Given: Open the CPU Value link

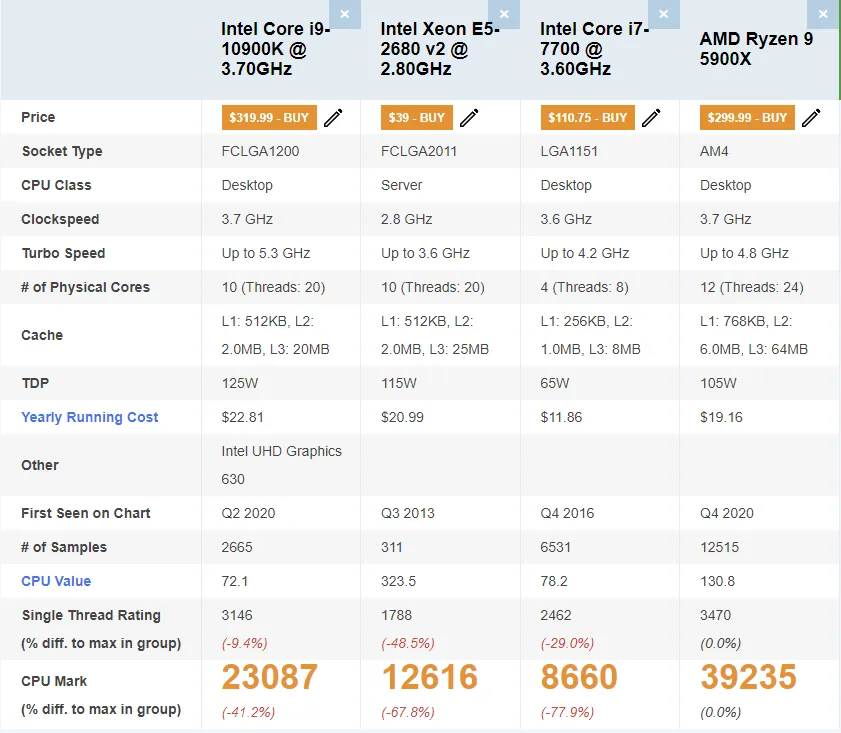Looking at the screenshot, I should pos(56,581).
